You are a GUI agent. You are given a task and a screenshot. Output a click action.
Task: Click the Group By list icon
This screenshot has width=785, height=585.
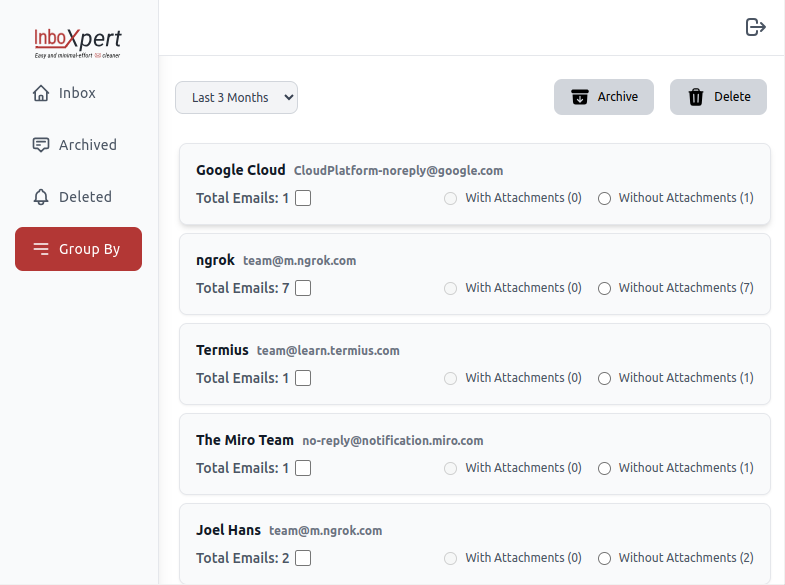click(x=41, y=249)
